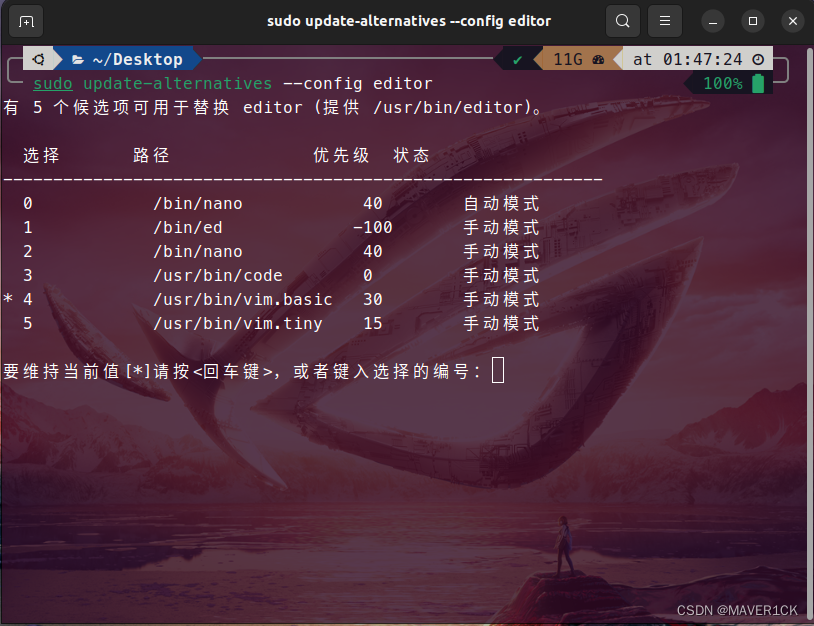Viewport: 814px width, 626px height.
Task: Open the hamburger menu
Action: click(x=664, y=21)
